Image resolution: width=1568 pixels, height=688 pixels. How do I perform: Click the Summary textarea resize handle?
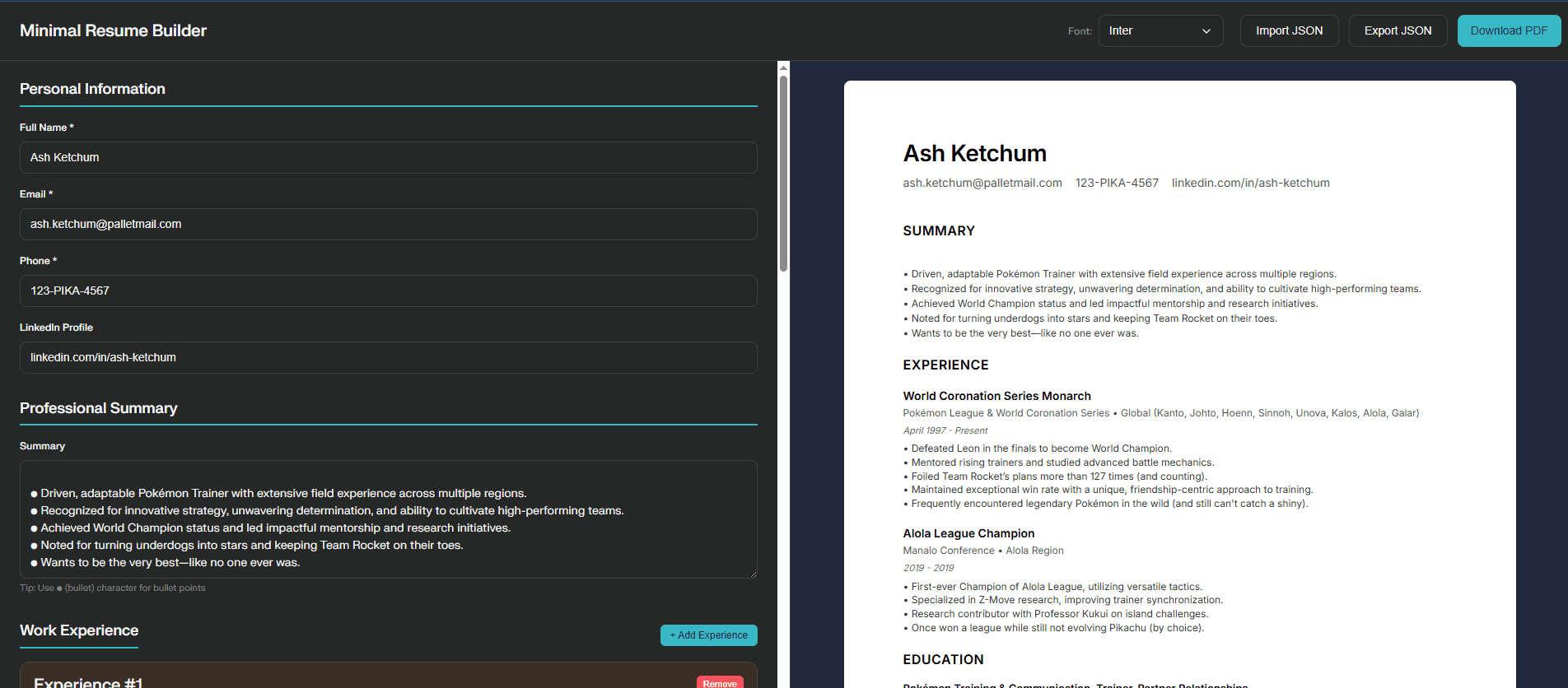coord(752,573)
